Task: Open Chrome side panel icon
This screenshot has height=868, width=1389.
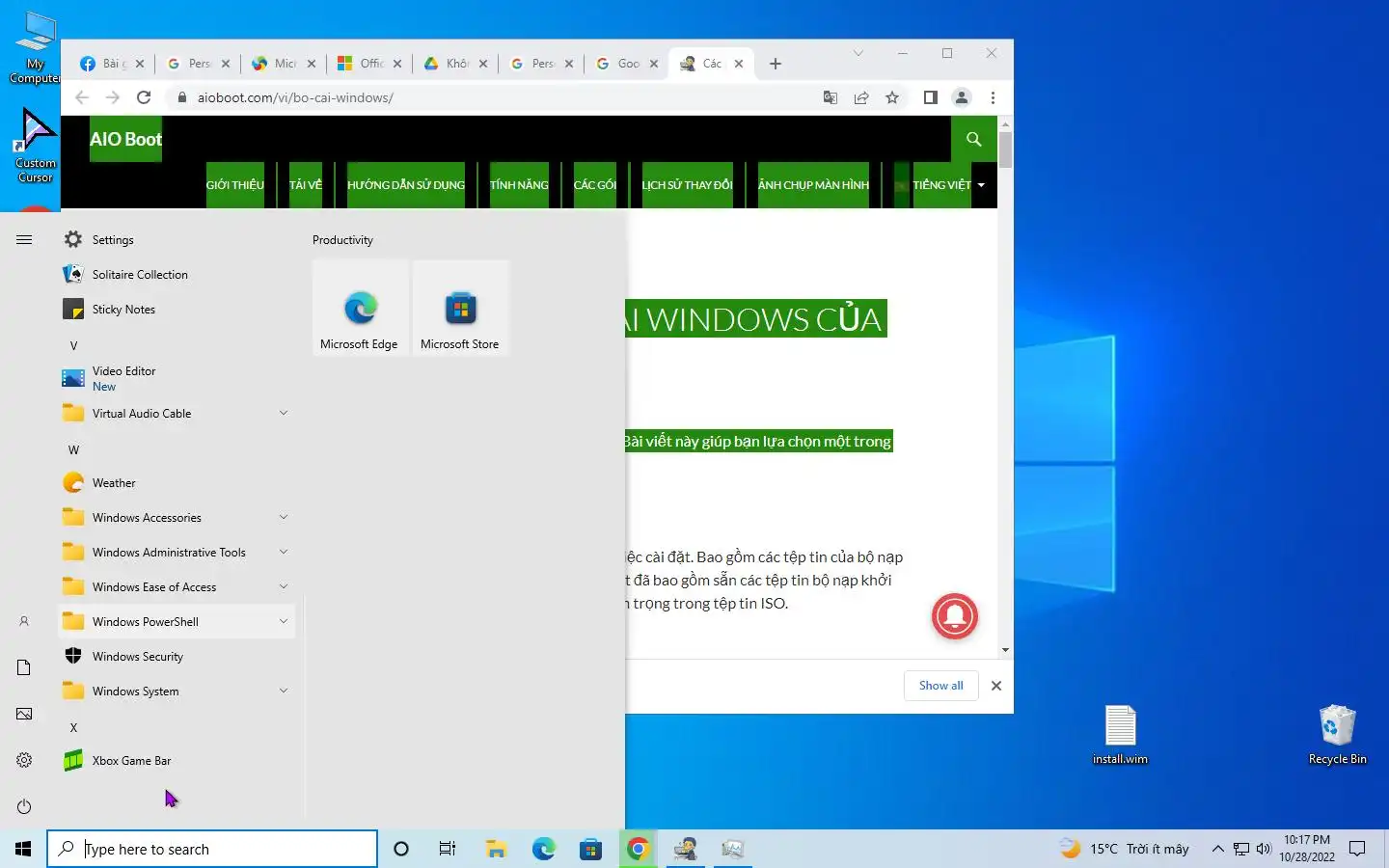Action: [x=931, y=97]
